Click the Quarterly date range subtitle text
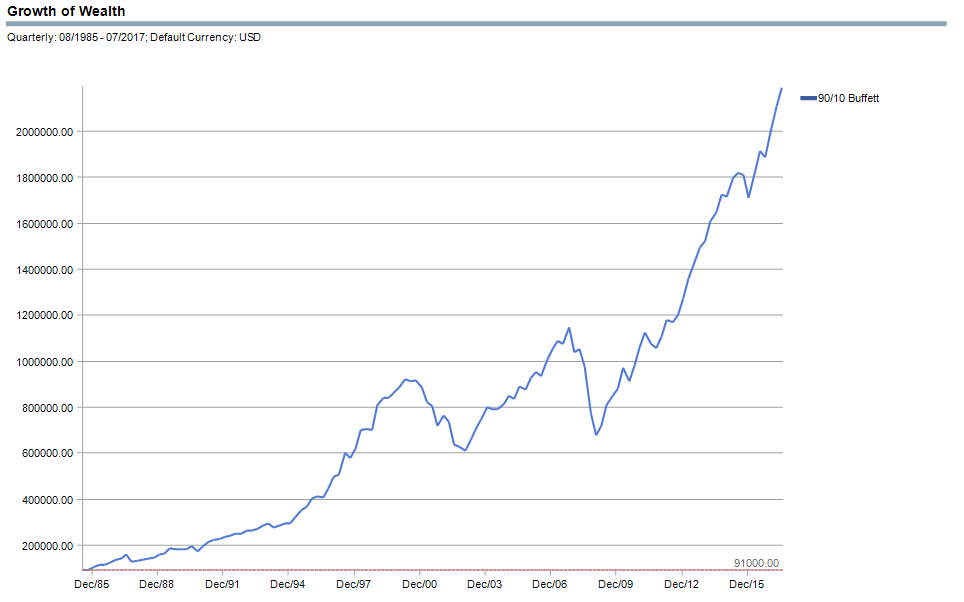Screen dimensions: 964x602 134,38
